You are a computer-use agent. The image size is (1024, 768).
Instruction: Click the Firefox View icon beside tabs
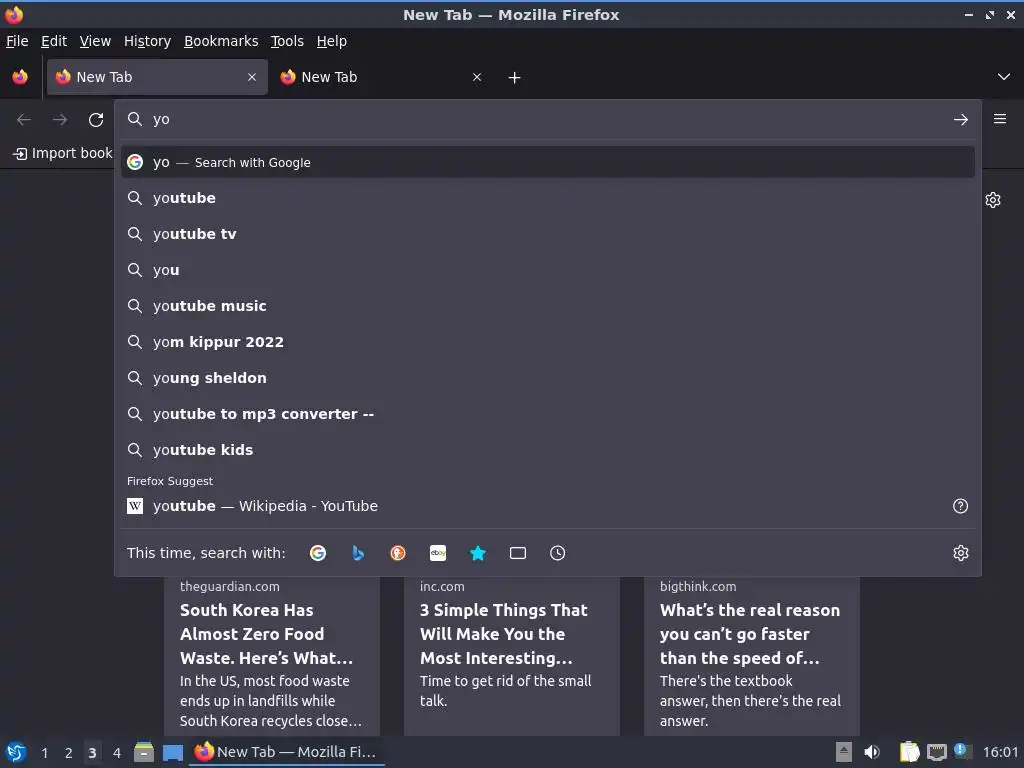click(x=20, y=77)
